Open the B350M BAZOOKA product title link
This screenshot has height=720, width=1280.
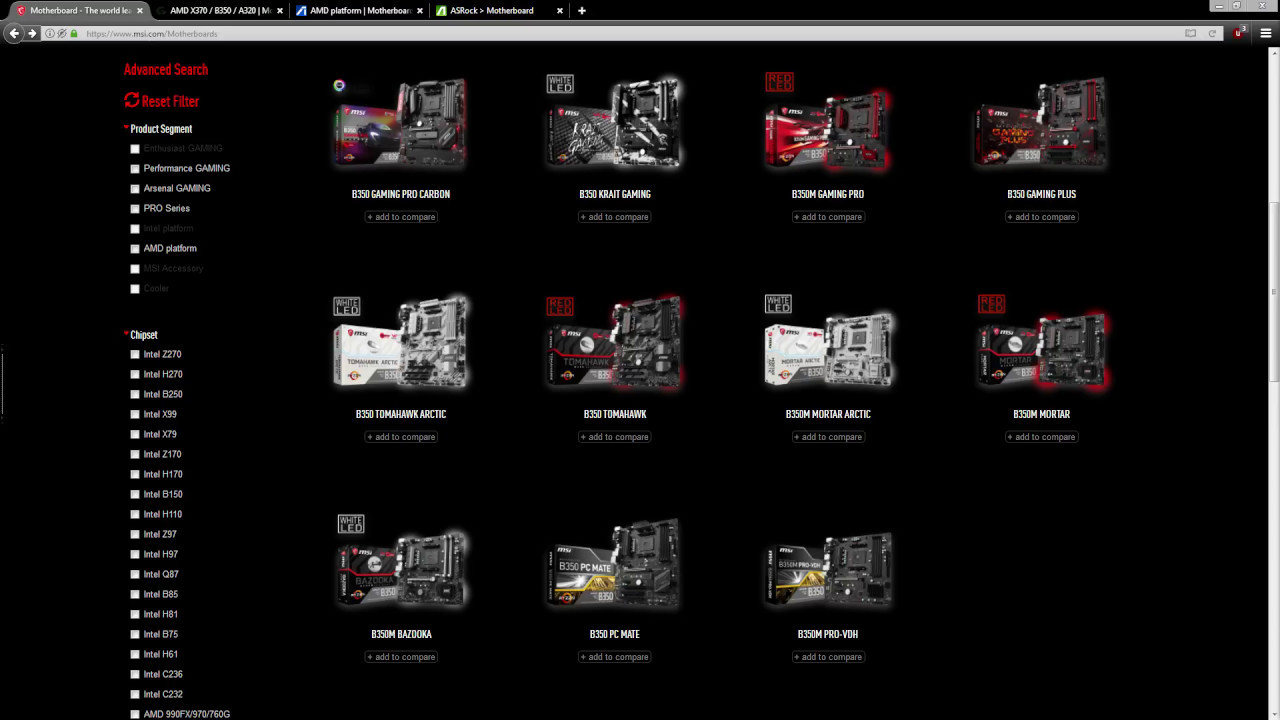point(401,634)
